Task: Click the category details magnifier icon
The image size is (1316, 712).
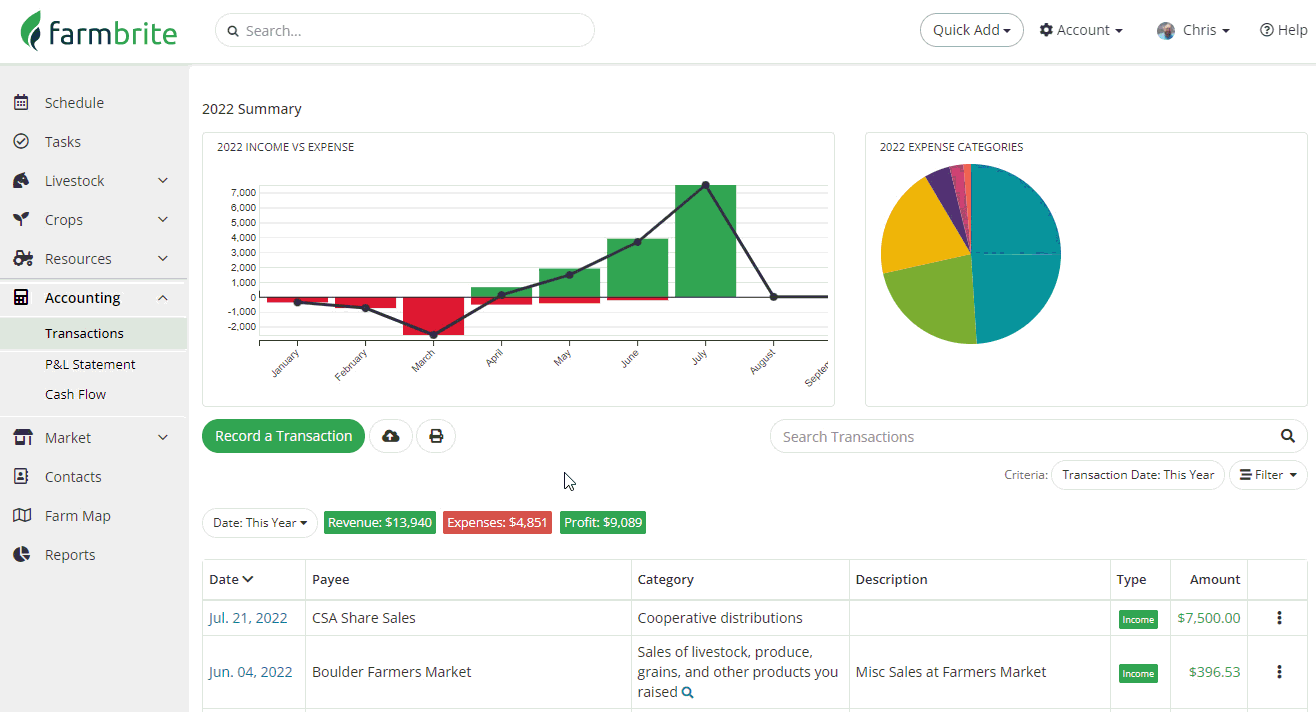Action: click(x=687, y=692)
